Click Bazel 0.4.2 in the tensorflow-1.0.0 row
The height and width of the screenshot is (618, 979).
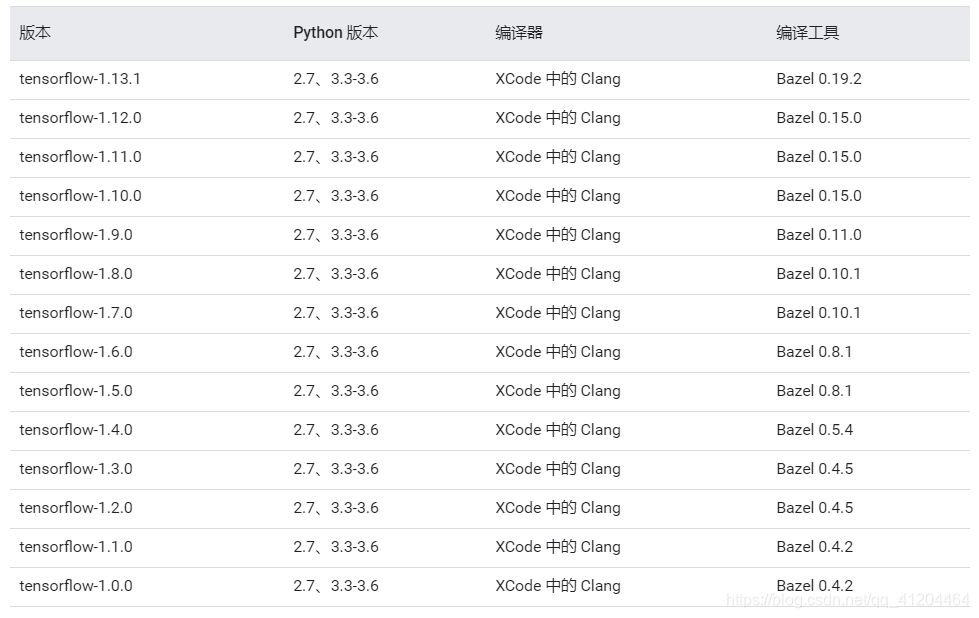[x=815, y=586]
